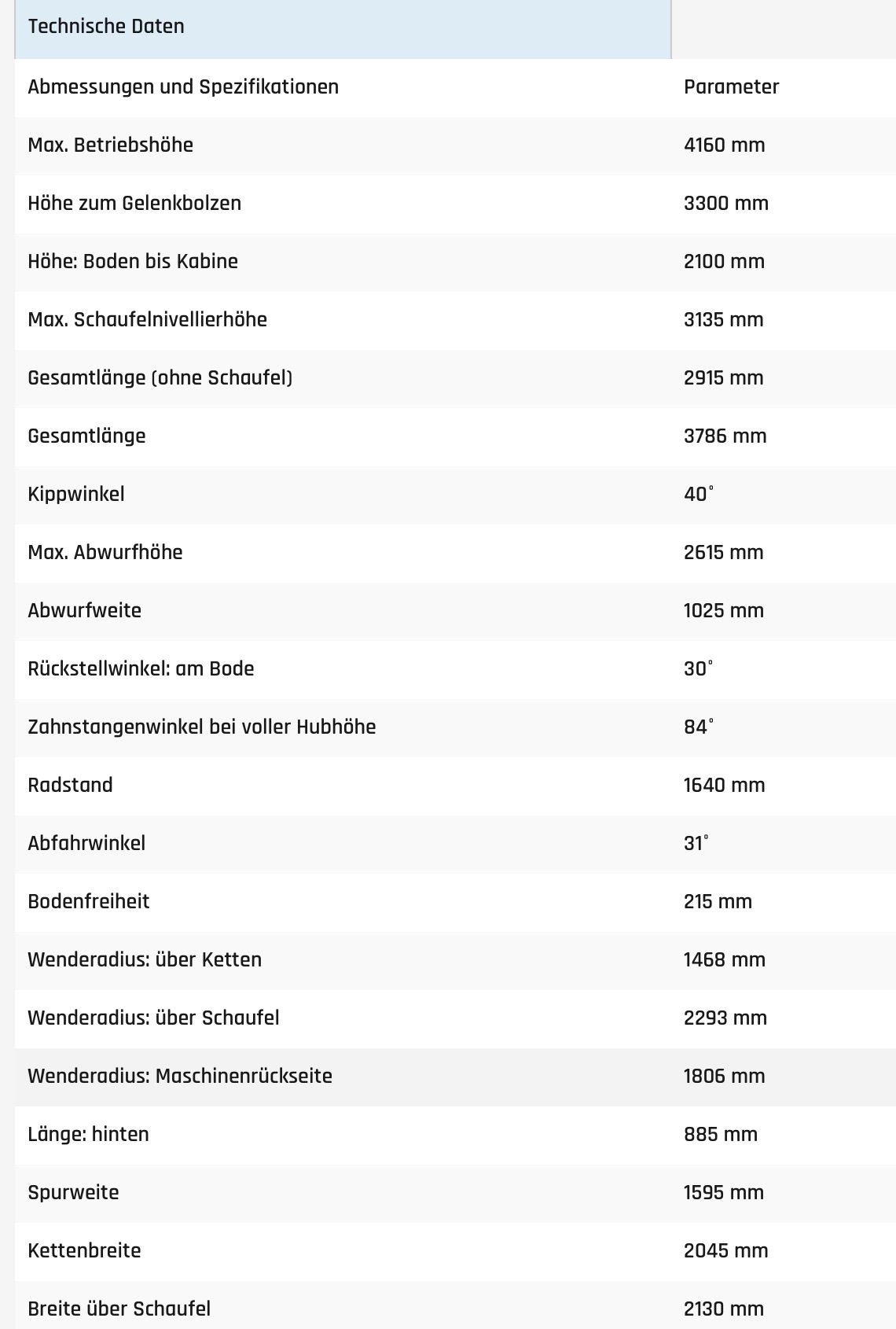Image resolution: width=896 pixels, height=1329 pixels.
Task: Click the 1025 mm Abwurfweite value
Action: point(723,610)
